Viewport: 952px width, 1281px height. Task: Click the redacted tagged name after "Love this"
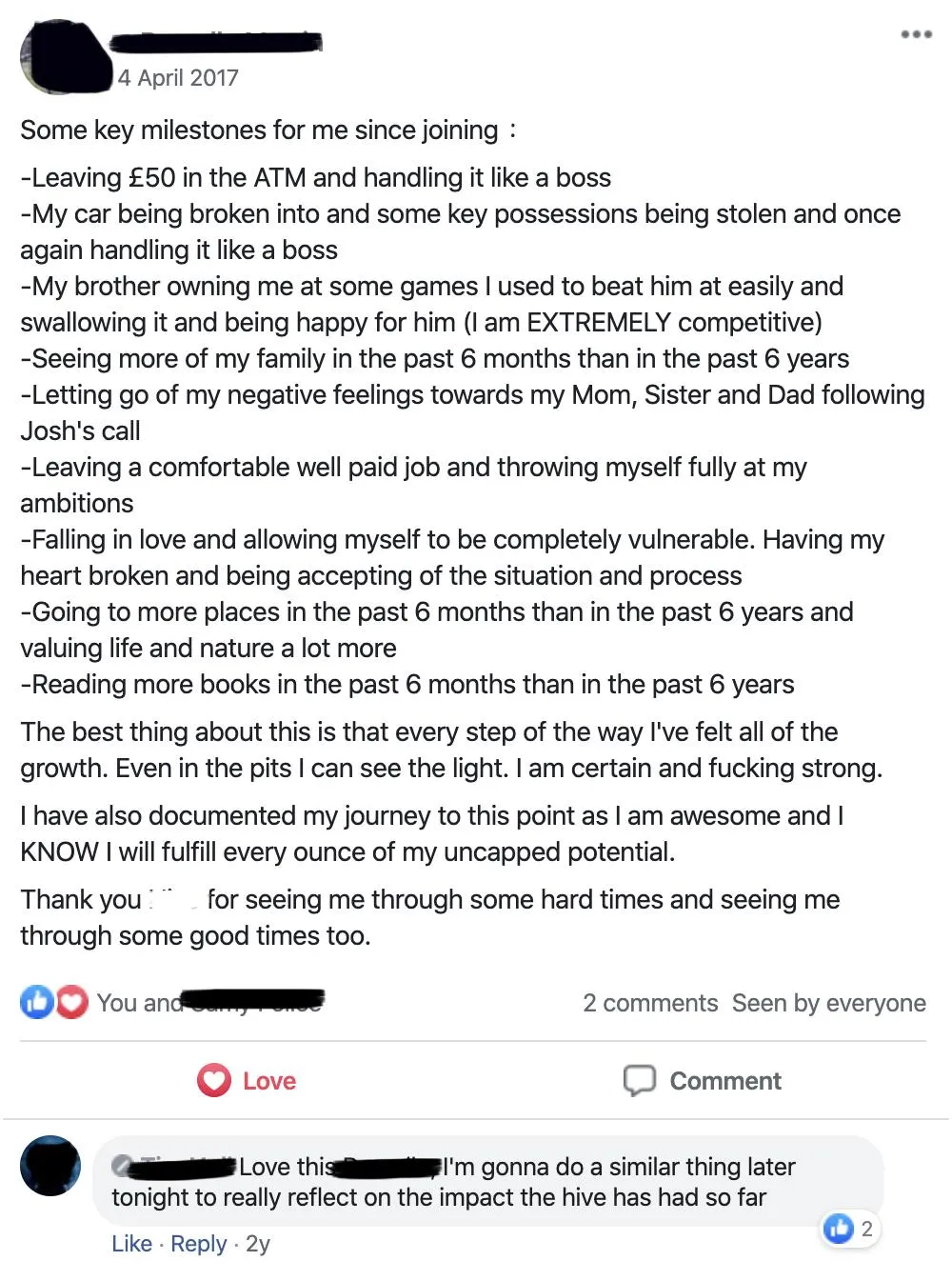(x=388, y=1166)
